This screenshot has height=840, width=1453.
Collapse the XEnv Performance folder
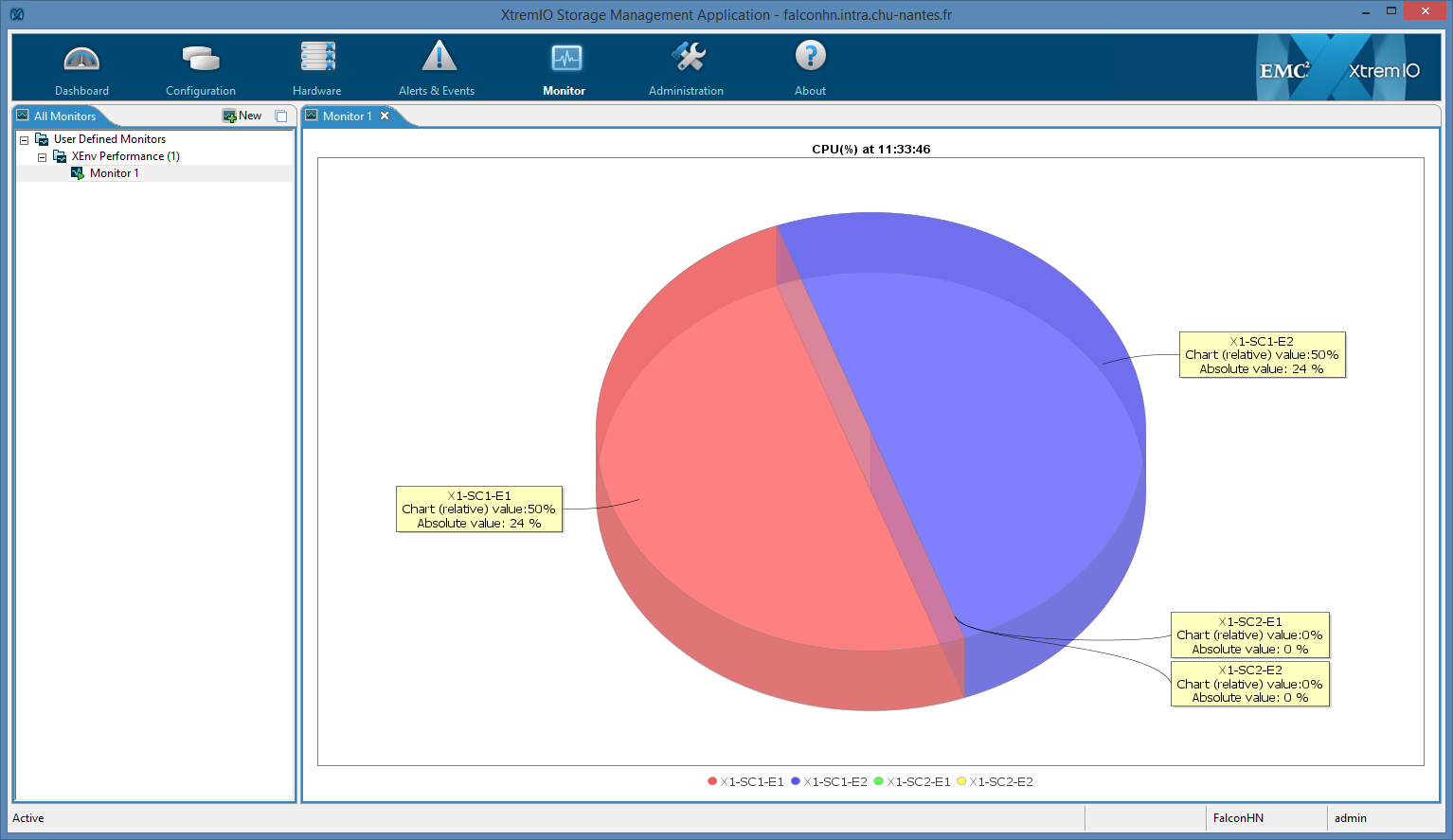click(x=42, y=157)
